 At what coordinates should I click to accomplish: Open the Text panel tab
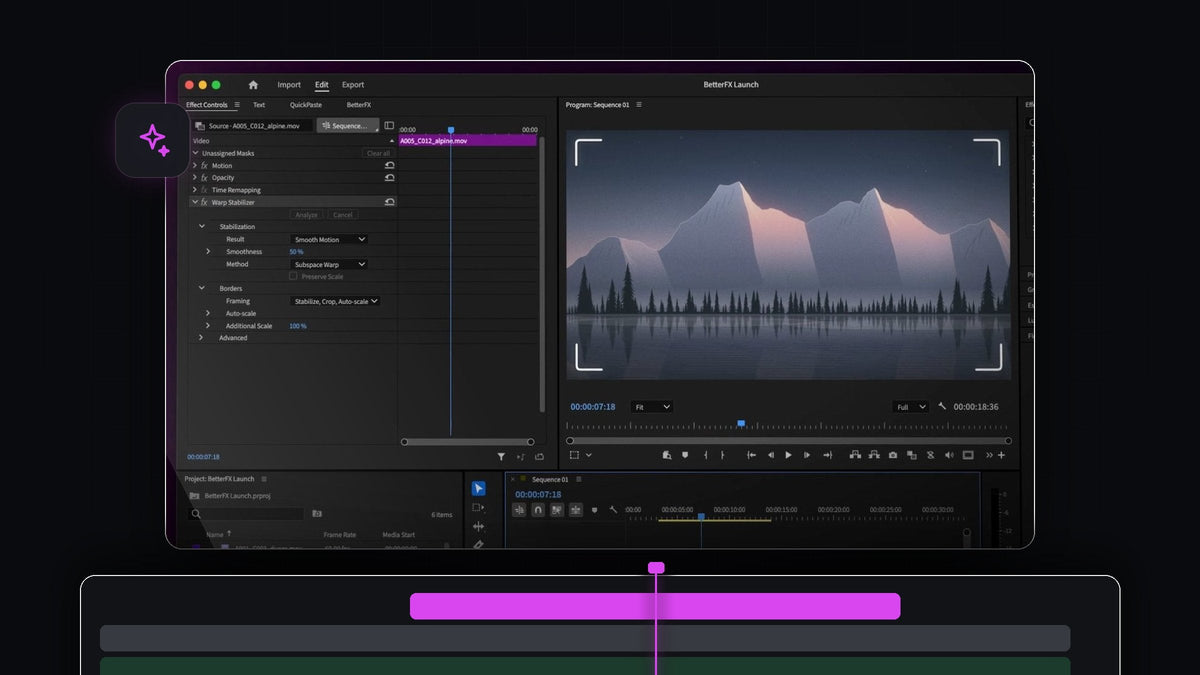point(259,105)
